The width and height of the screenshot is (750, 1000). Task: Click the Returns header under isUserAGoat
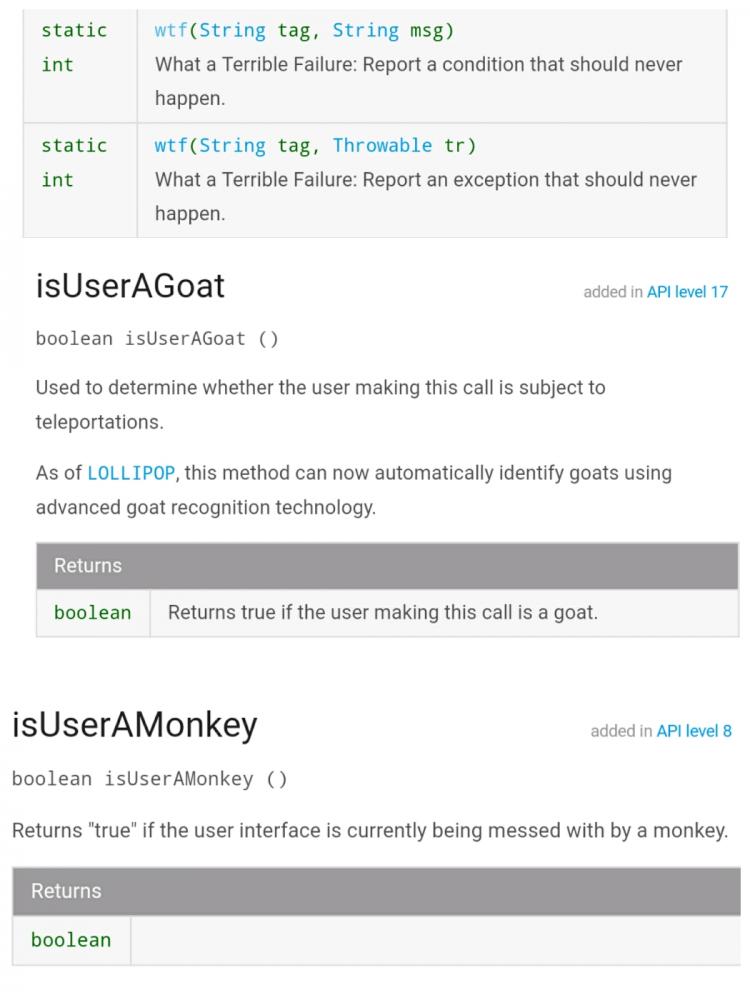click(x=387, y=566)
